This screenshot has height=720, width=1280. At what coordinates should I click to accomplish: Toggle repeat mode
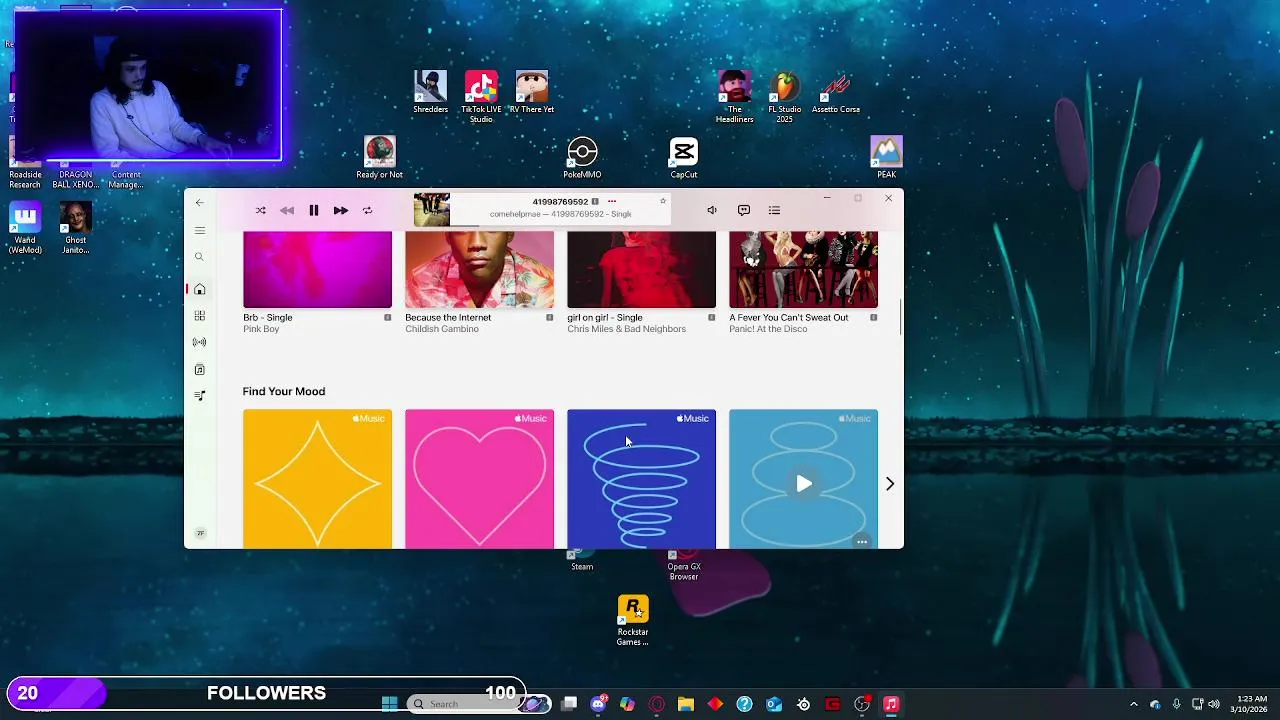pyautogui.click(x=367, y=211)
